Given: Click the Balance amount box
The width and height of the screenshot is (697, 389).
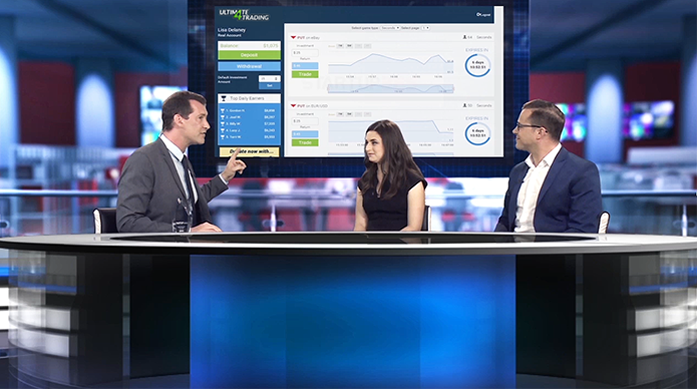Looking at the screenshot, I should tap(249, 45).
